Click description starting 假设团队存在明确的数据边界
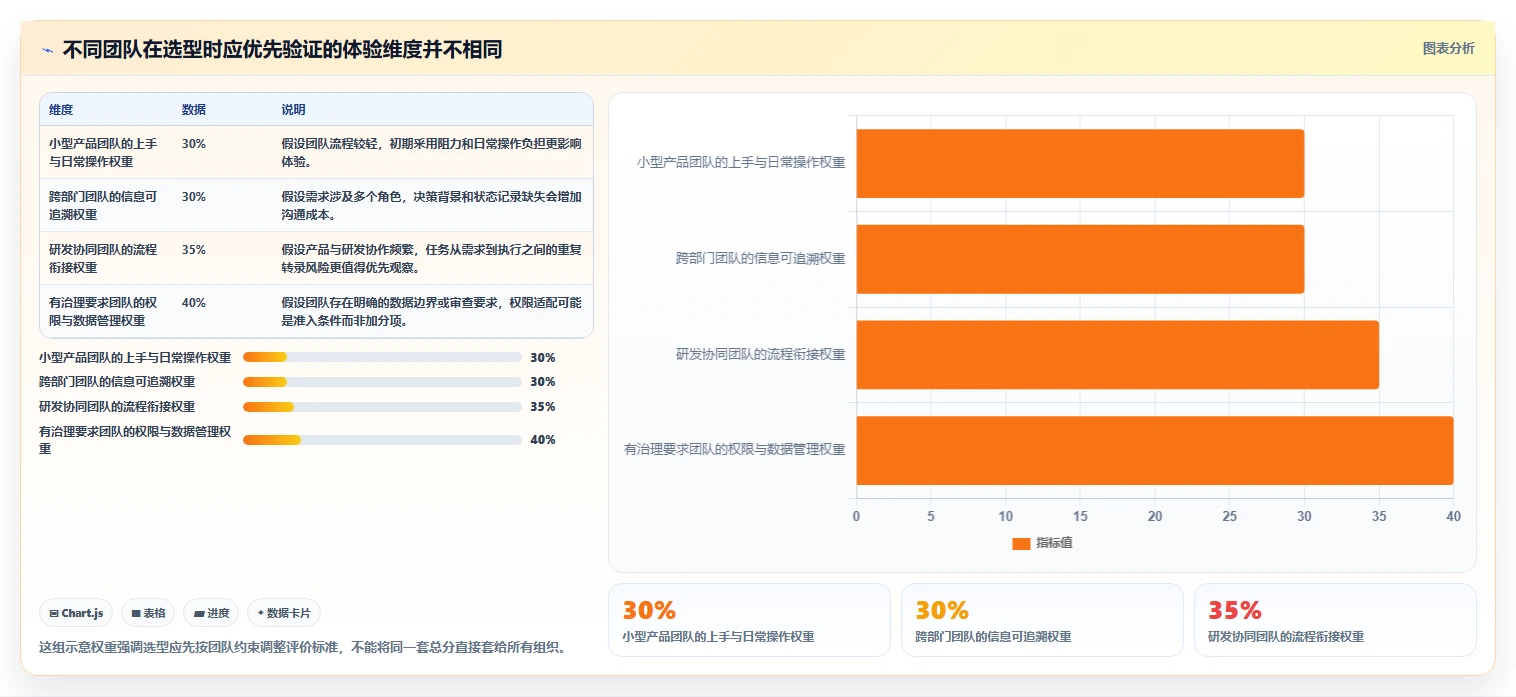This screenshot has height=697, width=1516. pos(431,311)
